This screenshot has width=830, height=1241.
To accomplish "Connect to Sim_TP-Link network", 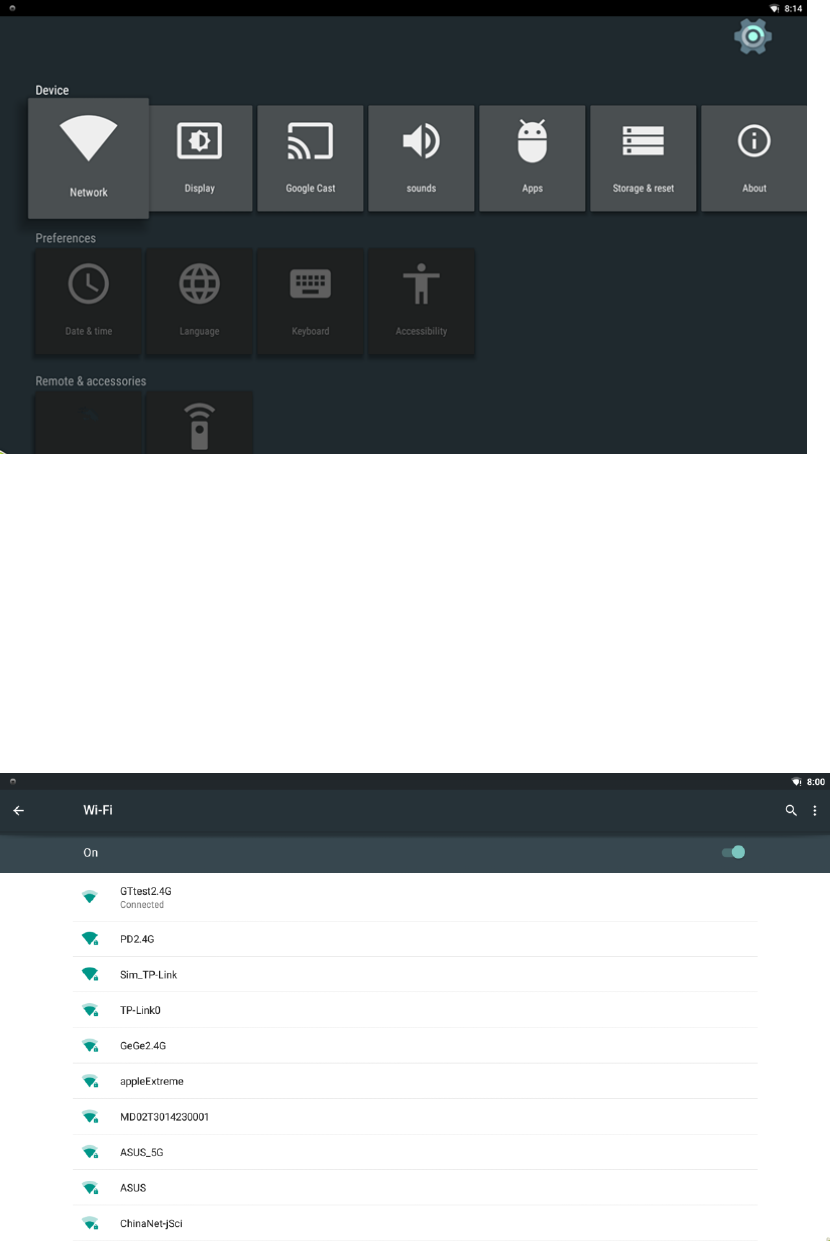I will pos(415,975).
